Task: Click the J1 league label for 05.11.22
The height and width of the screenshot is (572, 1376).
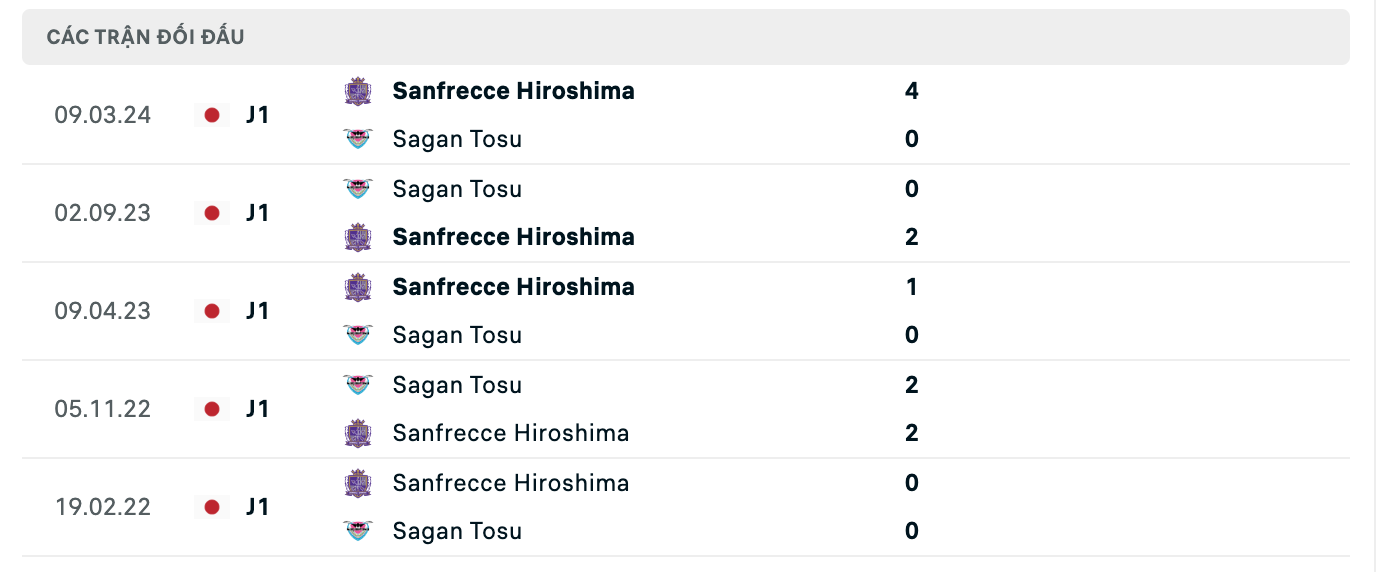Action: 258,409
